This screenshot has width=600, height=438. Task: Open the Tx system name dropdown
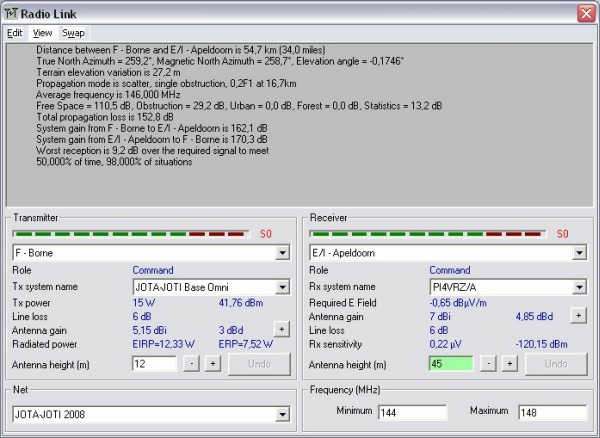click(x=282, y=287)
